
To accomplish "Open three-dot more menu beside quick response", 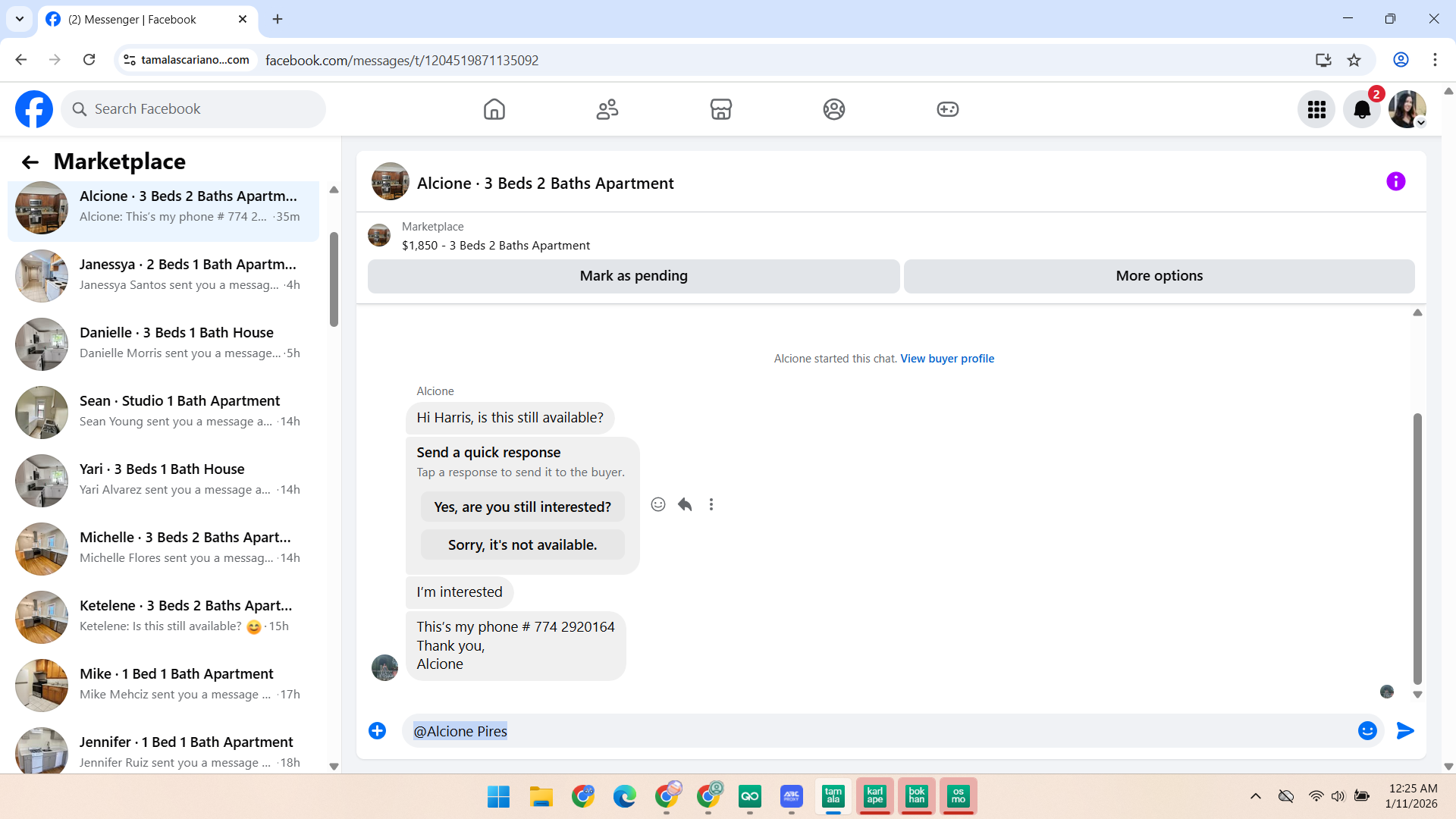I will (711, 504).
